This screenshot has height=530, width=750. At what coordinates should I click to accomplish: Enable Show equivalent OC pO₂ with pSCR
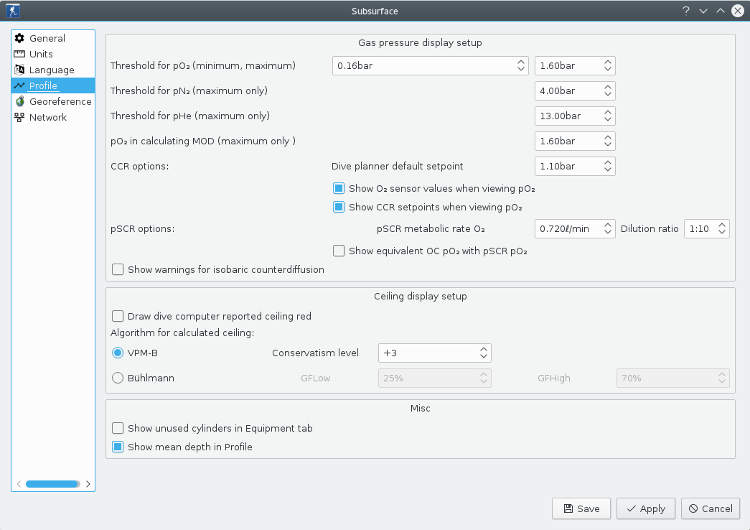click(x=339, y=251)
